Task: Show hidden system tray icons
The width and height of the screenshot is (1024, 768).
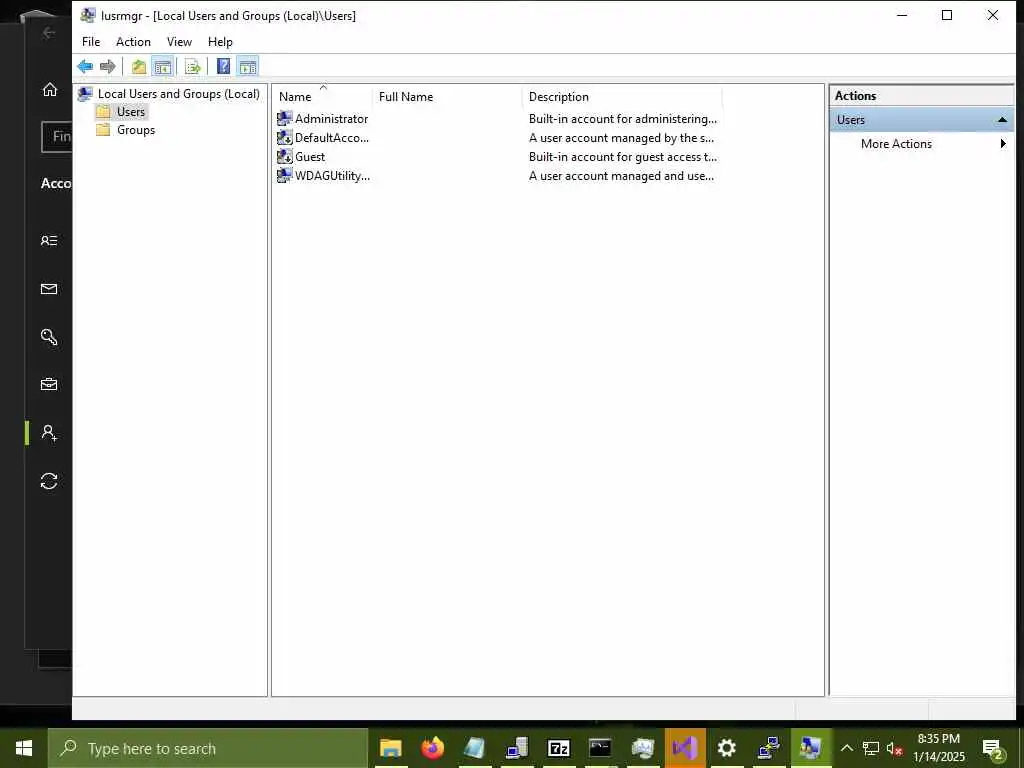Action: (x=846, y=748)
